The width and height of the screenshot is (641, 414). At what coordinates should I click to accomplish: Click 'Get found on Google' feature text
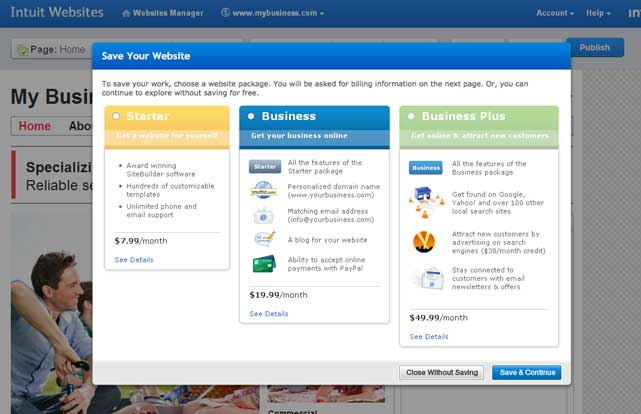tap(498, 203)
